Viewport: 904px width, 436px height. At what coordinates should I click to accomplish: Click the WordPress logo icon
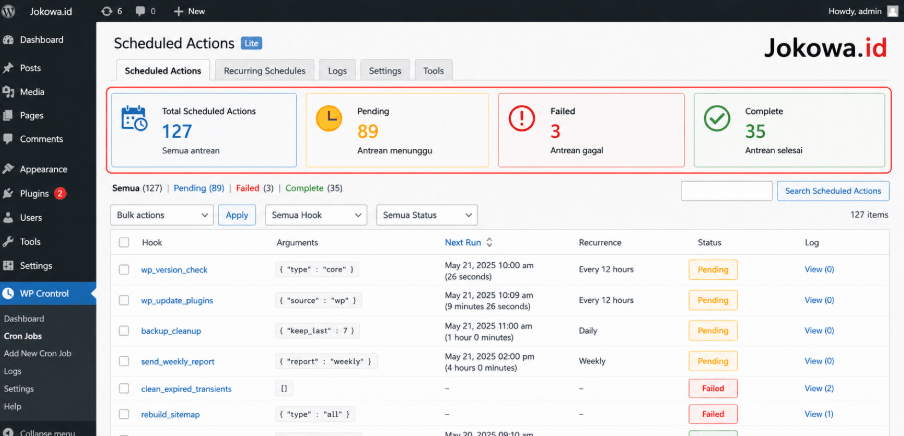9,11
